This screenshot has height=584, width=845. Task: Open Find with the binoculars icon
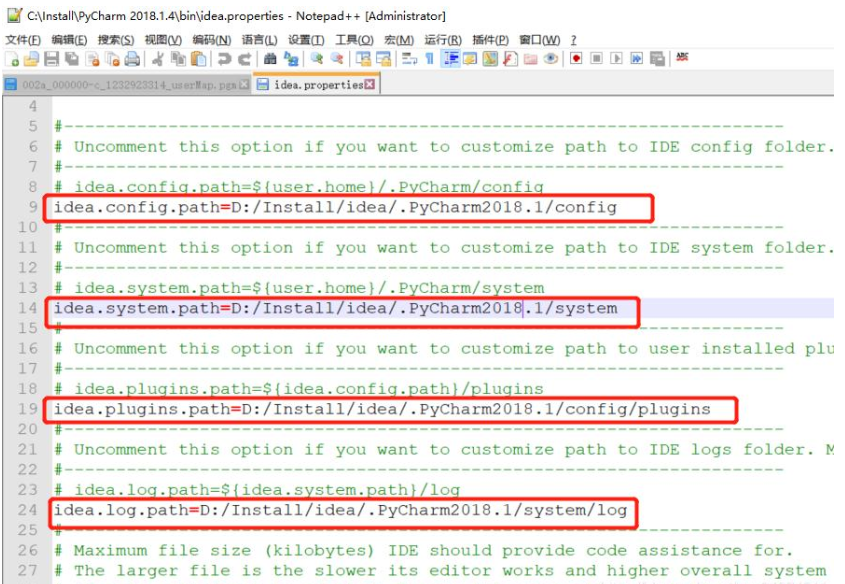tap(270, 59)
